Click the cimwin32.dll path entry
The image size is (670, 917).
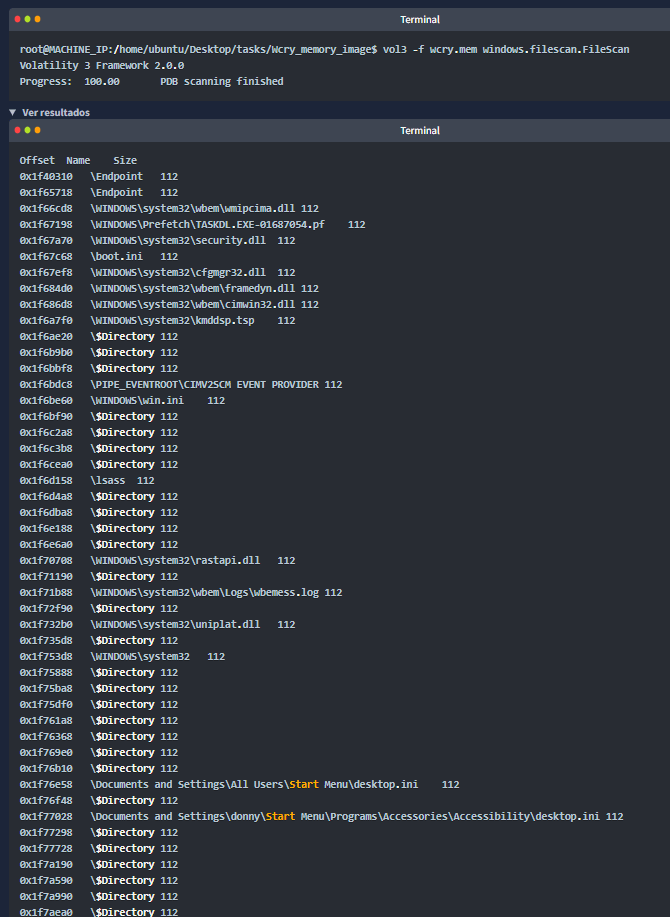(x=192, y=304)
